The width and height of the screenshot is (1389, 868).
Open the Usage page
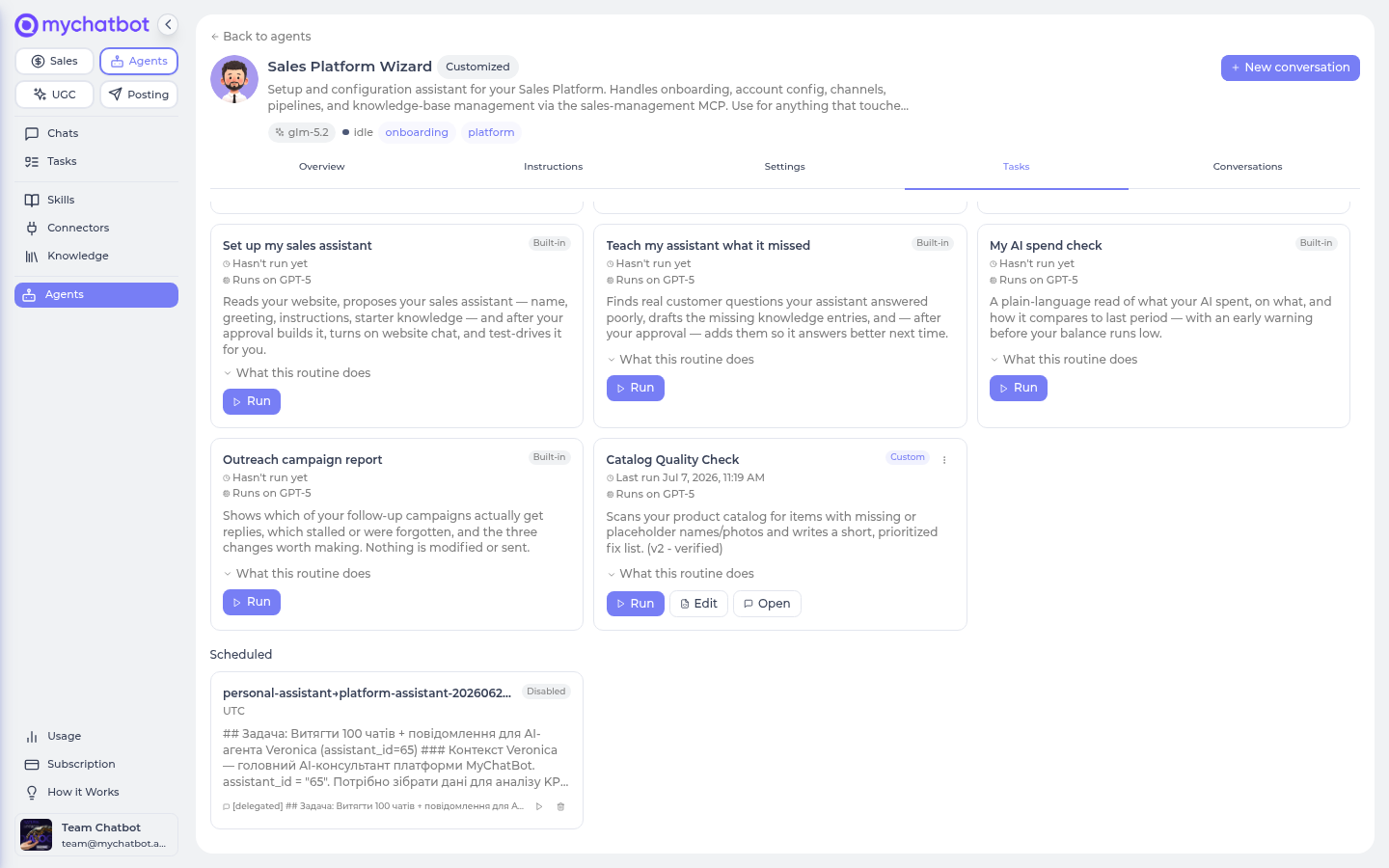(x=96, y=736)
